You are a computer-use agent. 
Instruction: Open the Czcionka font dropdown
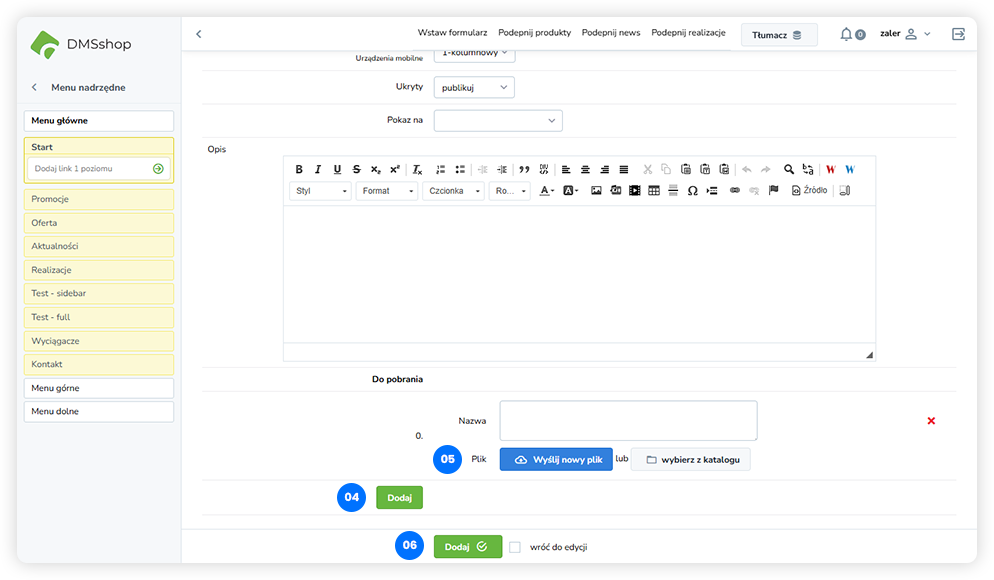click(x=453, y=191)
